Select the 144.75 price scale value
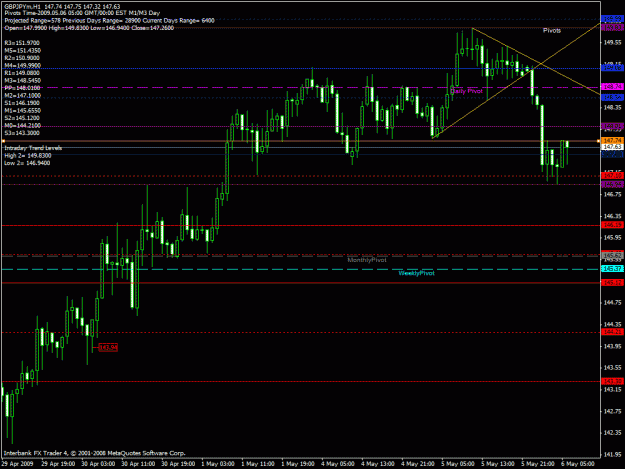Viewport: 625px width, 469px height. click(x=613, y=303)
